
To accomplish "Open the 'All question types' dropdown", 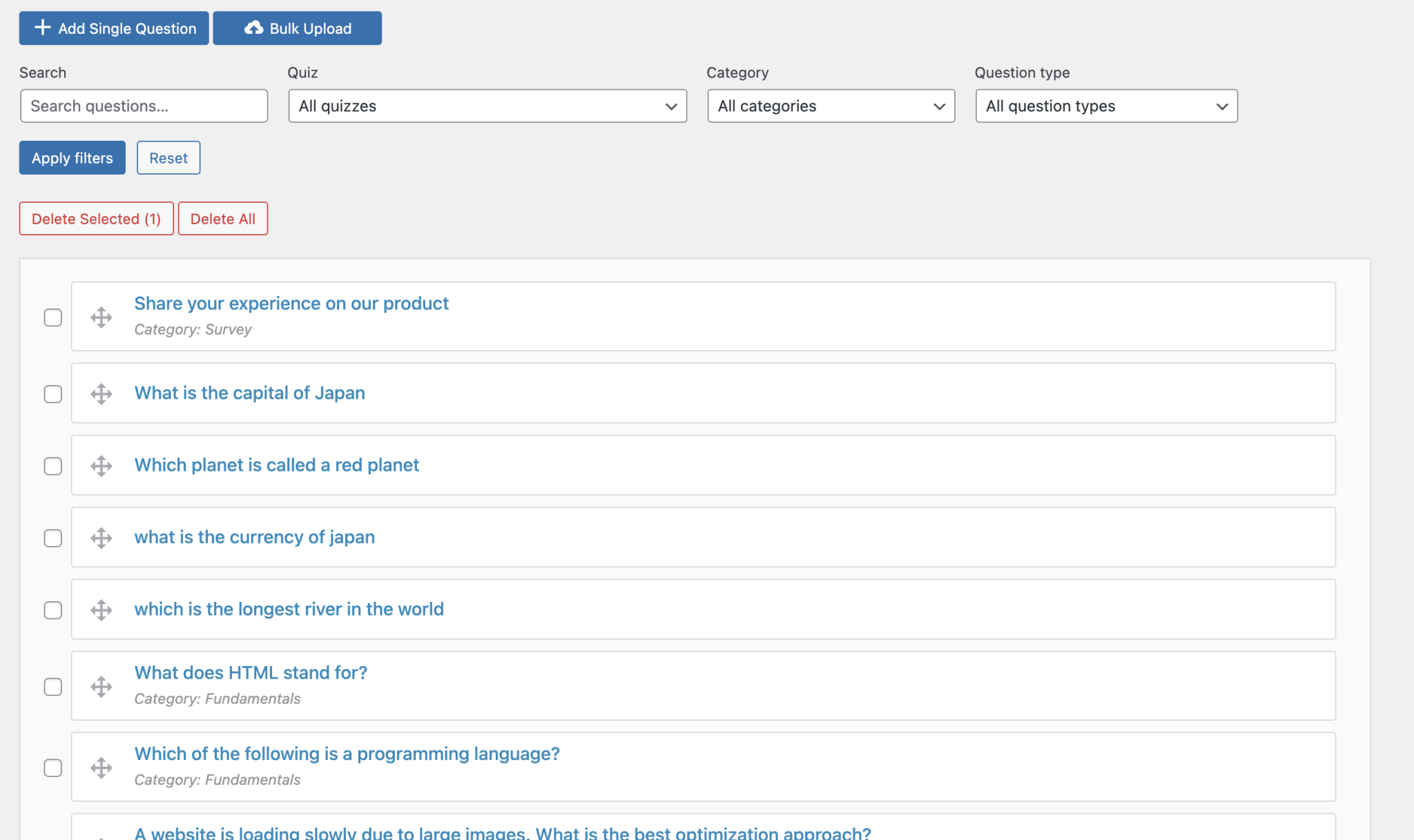I will (x=1107, y=106).
